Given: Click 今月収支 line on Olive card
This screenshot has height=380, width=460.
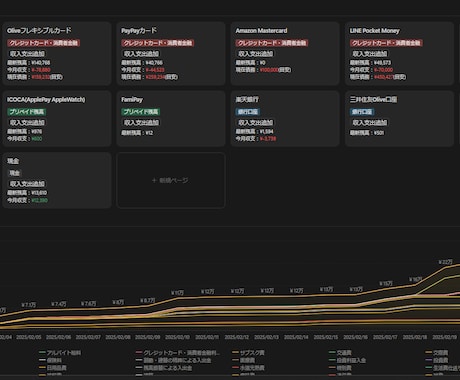Looking at the screenshot, I should tap(29, 70).
